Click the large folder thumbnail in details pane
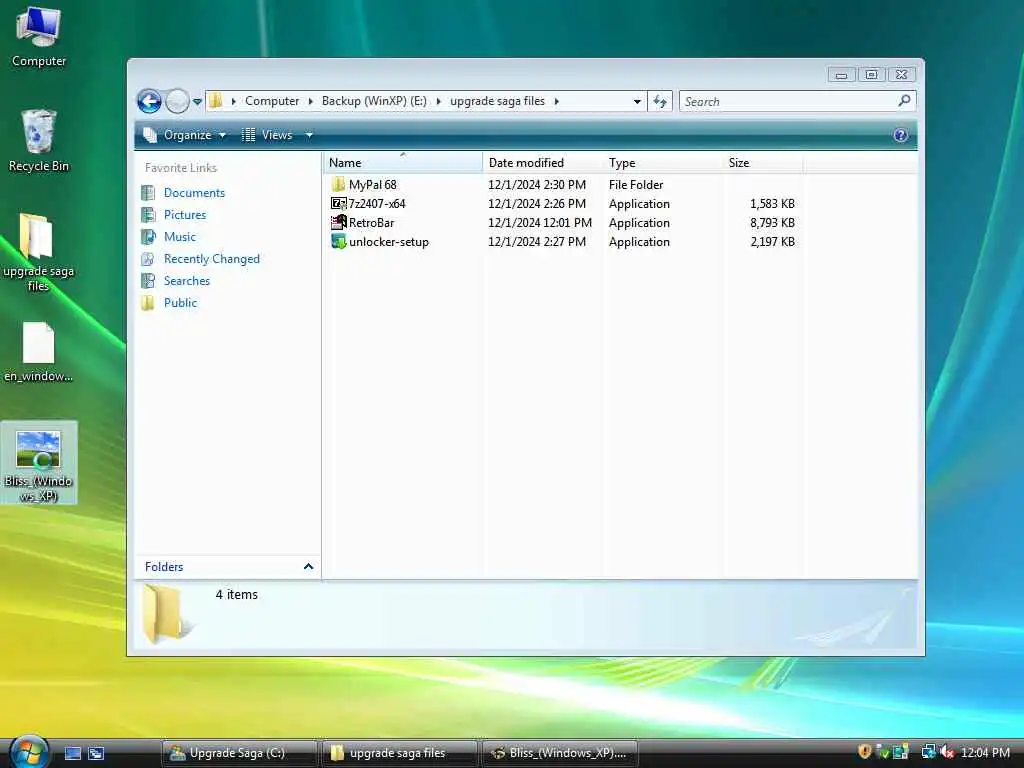 click(167, 614)
